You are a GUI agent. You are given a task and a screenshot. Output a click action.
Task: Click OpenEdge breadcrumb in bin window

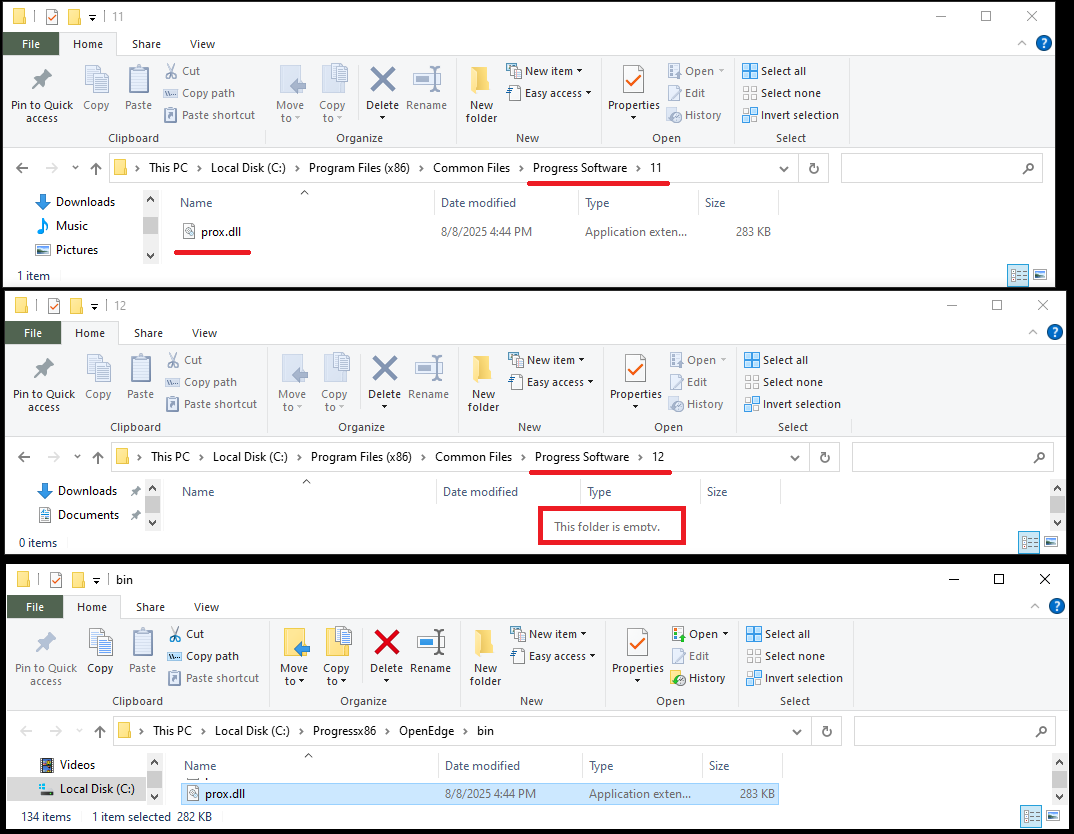point(426,731)
